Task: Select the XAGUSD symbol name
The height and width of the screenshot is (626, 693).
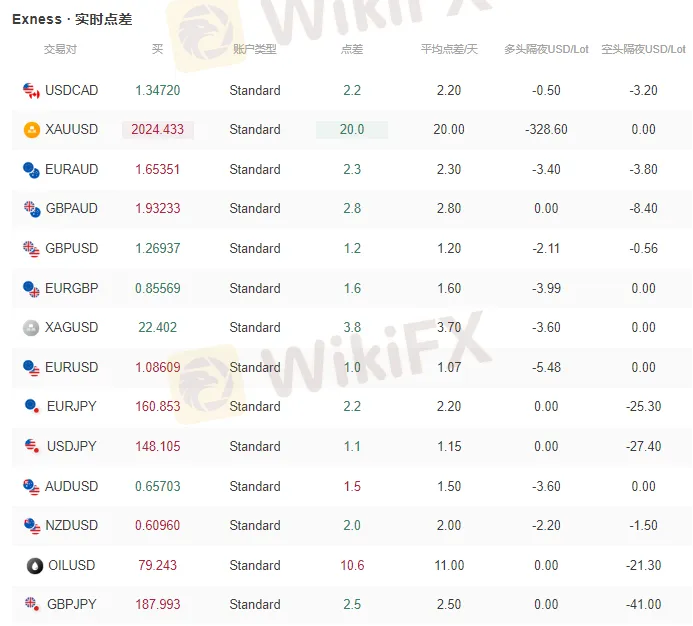Action: coord(72,327)
